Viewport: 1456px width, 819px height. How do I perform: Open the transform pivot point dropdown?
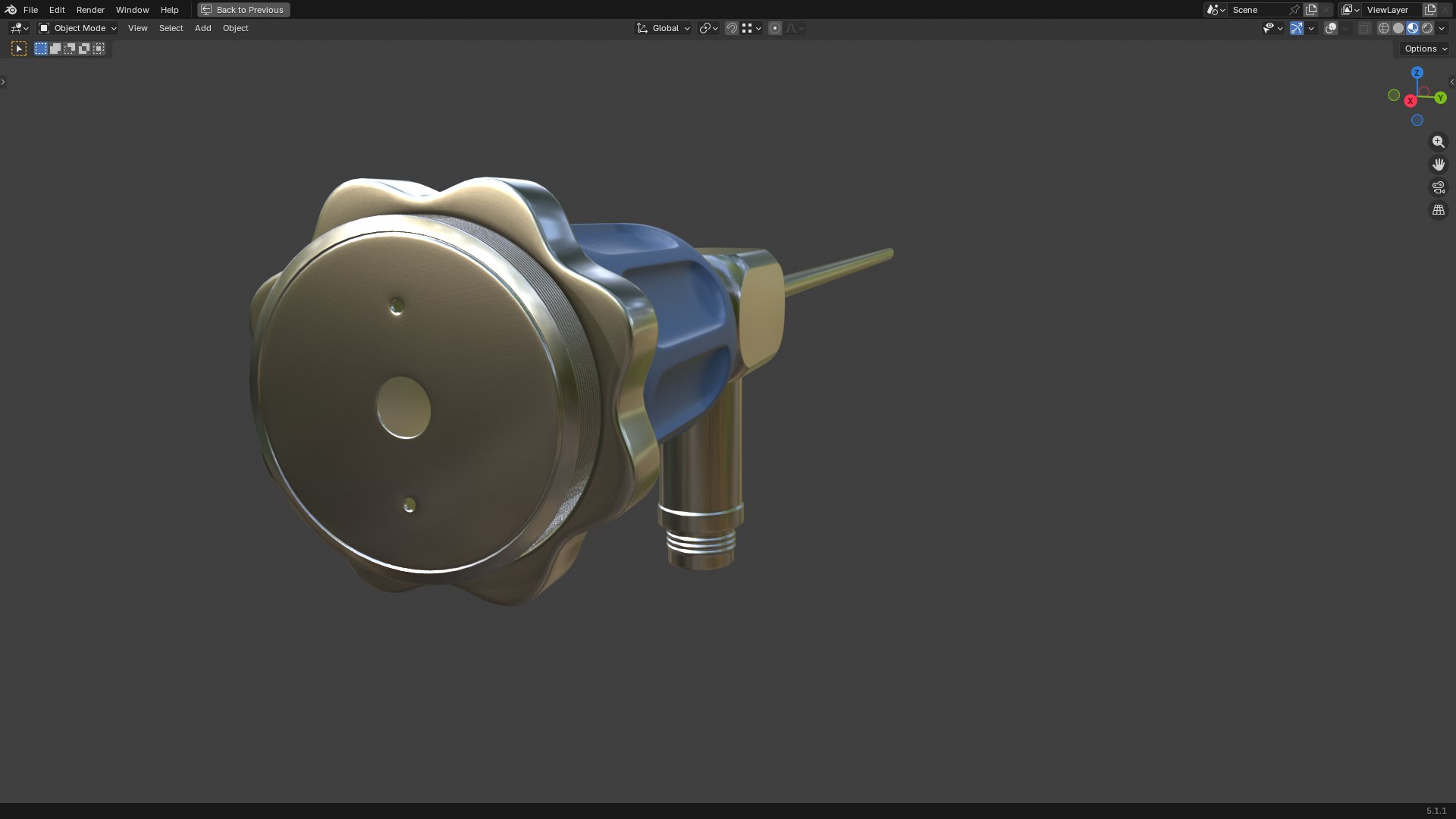(x=708, y=28)
